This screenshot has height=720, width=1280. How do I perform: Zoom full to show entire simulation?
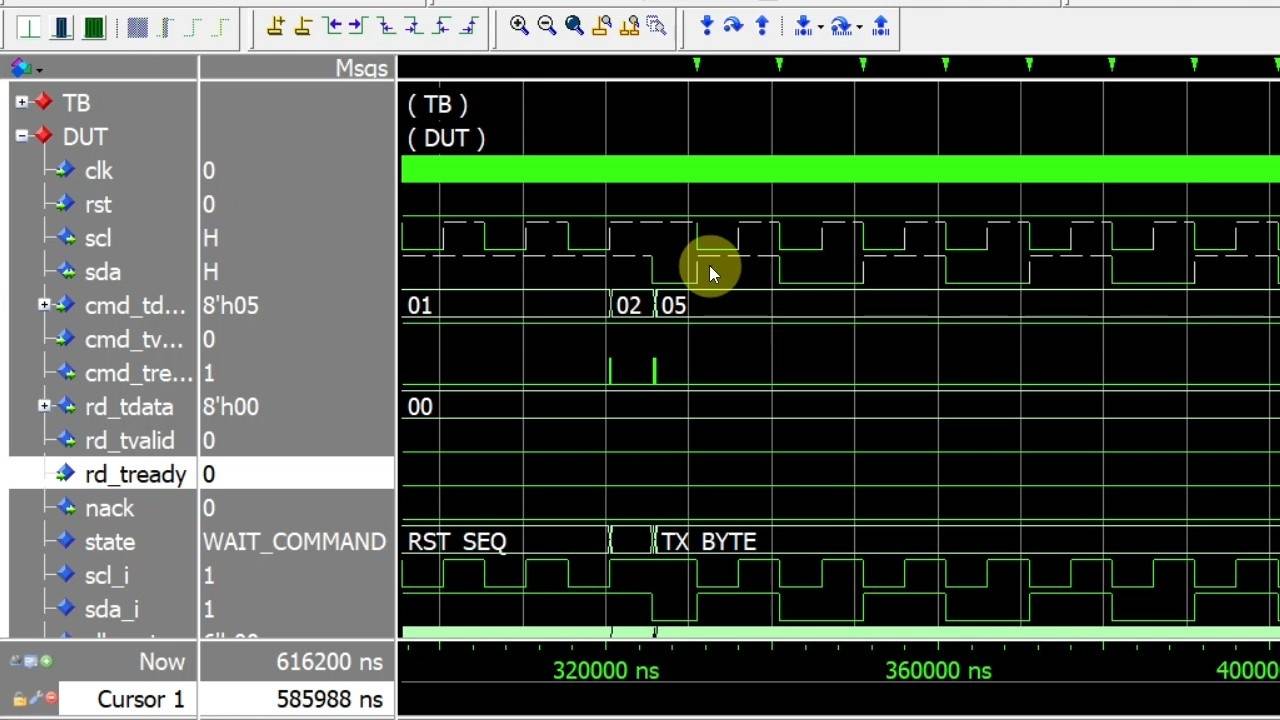[x=574, y=26]
